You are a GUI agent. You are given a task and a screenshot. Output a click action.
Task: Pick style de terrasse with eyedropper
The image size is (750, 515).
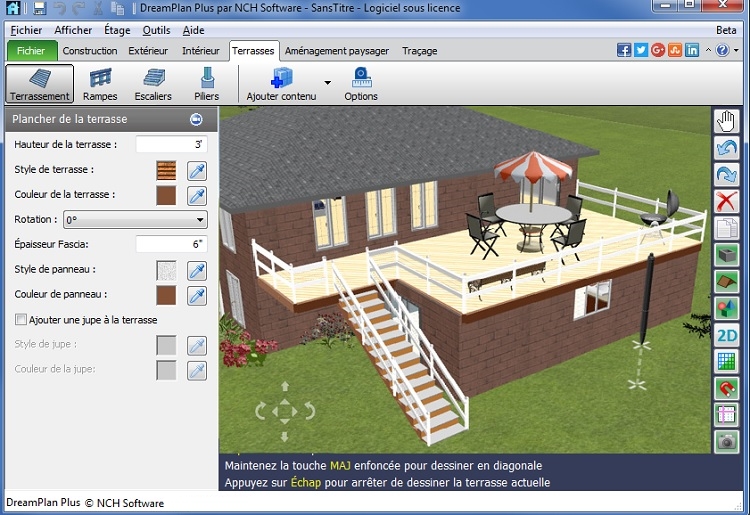(x=197, y=170)
